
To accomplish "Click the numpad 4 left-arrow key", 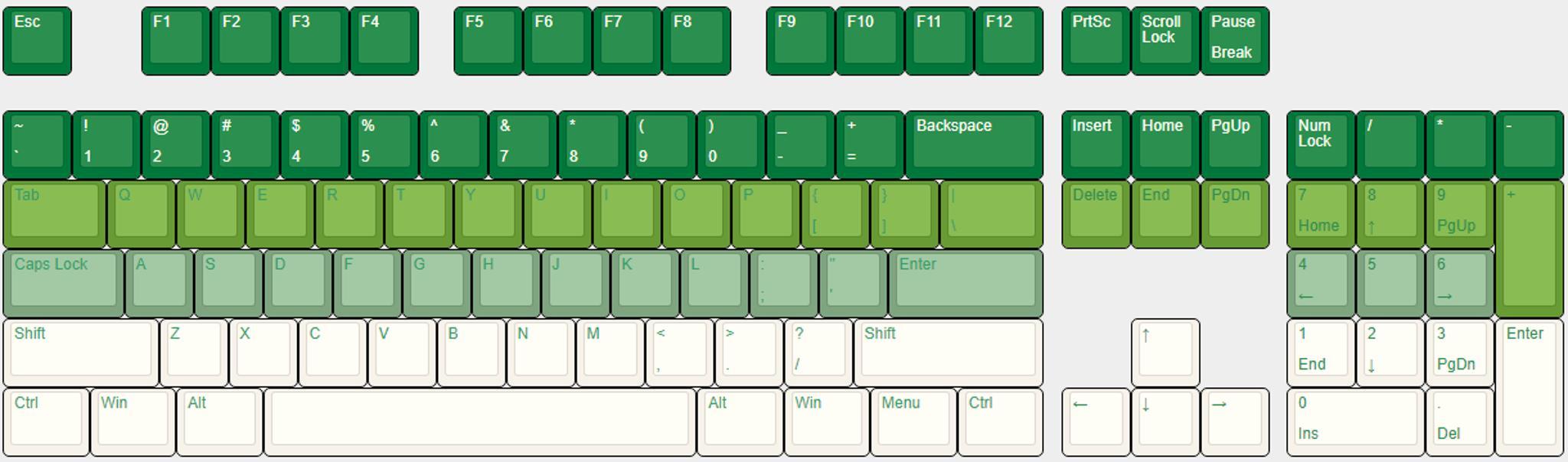I will (x=1320, y=282).
